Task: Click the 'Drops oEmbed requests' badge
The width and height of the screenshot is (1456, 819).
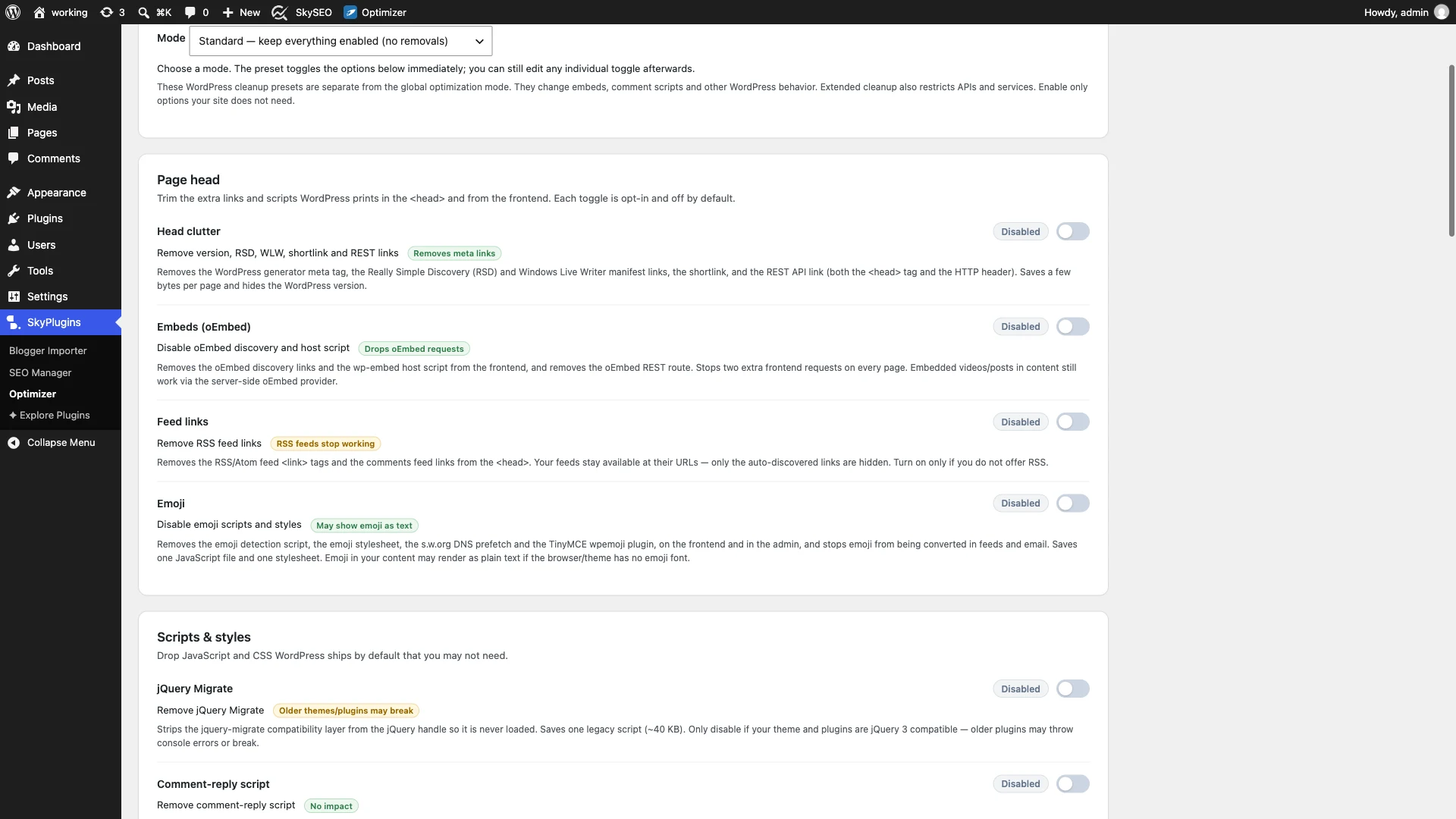Action: (414, 349)
